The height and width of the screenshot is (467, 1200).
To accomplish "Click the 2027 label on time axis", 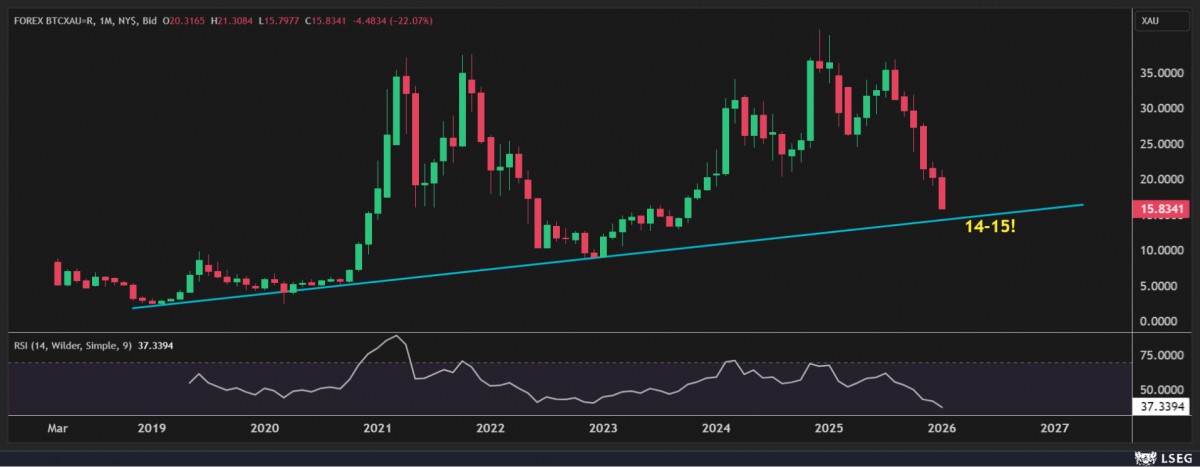I will click(1054, 428).
